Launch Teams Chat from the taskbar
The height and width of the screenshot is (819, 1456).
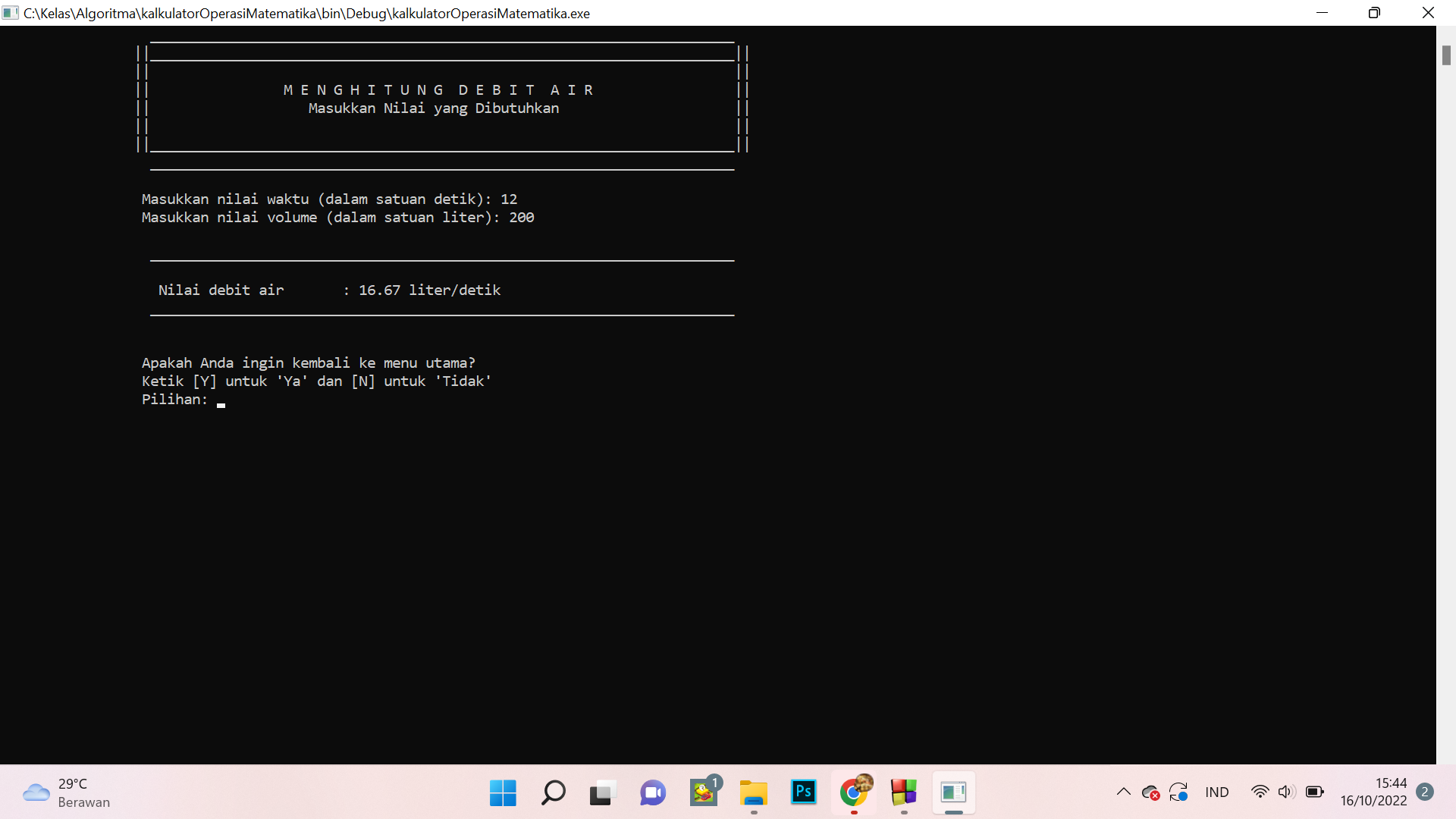coord(652,792)
